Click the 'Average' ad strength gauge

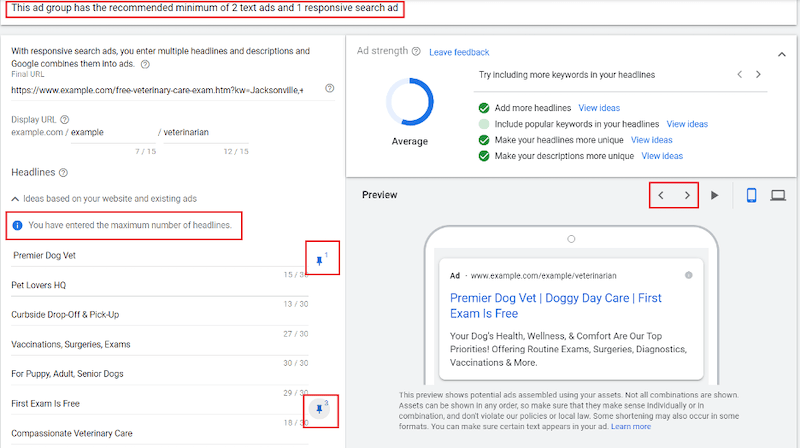[x=410, y=102]
